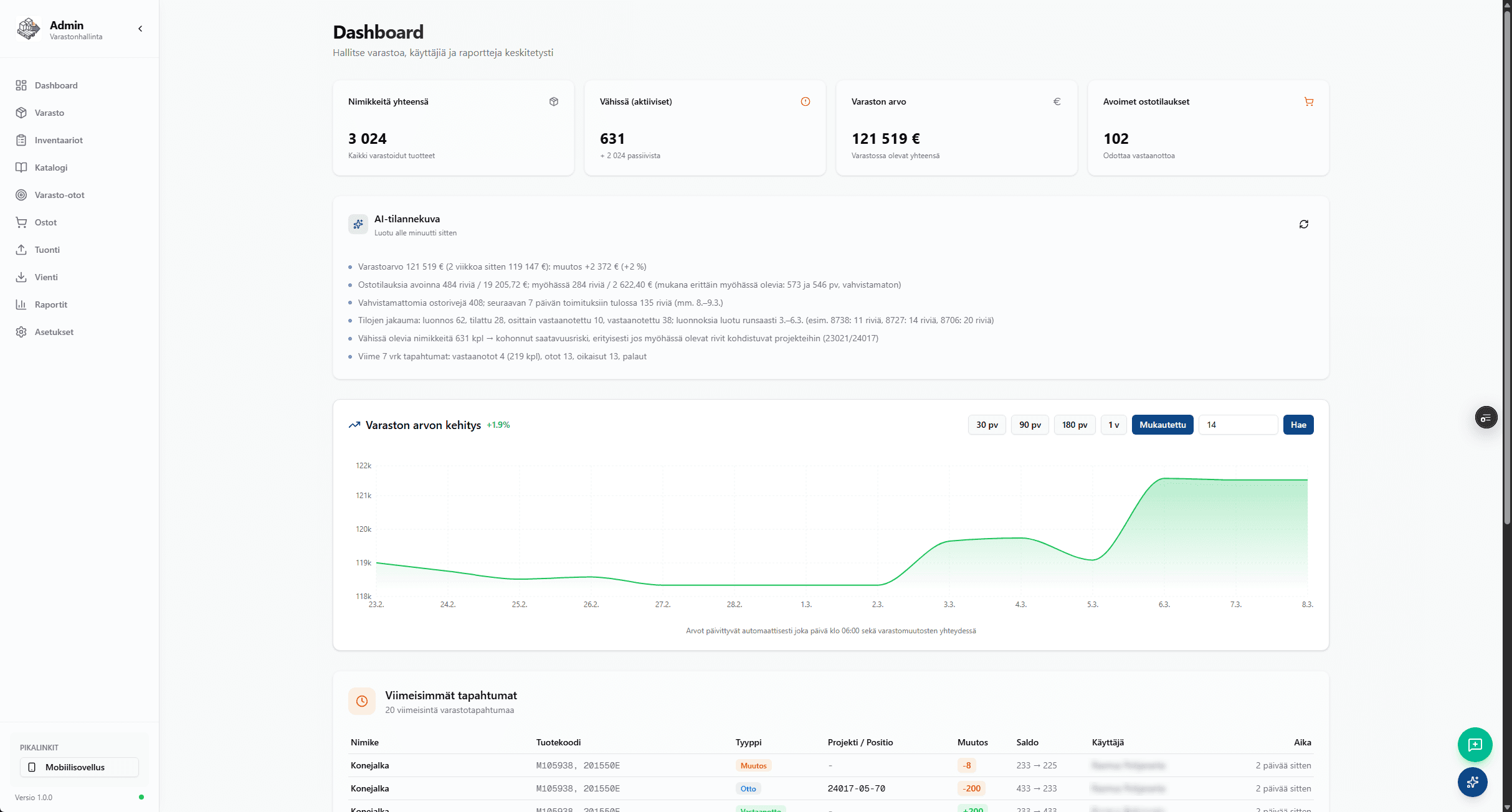Open Varasto in the sidebar

pyautogui.click(x=49, y=113)
